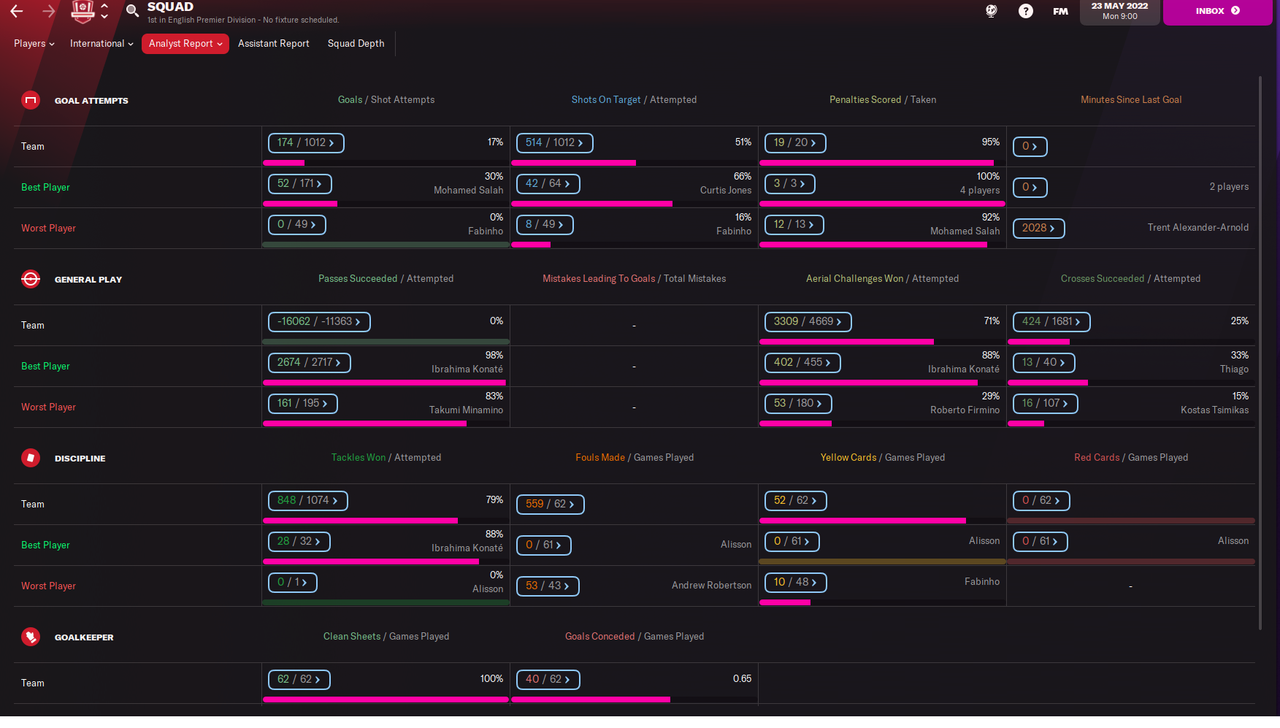The image size is (1280, 728).
Task: Open the world/community icon in header
Action: 991,11
